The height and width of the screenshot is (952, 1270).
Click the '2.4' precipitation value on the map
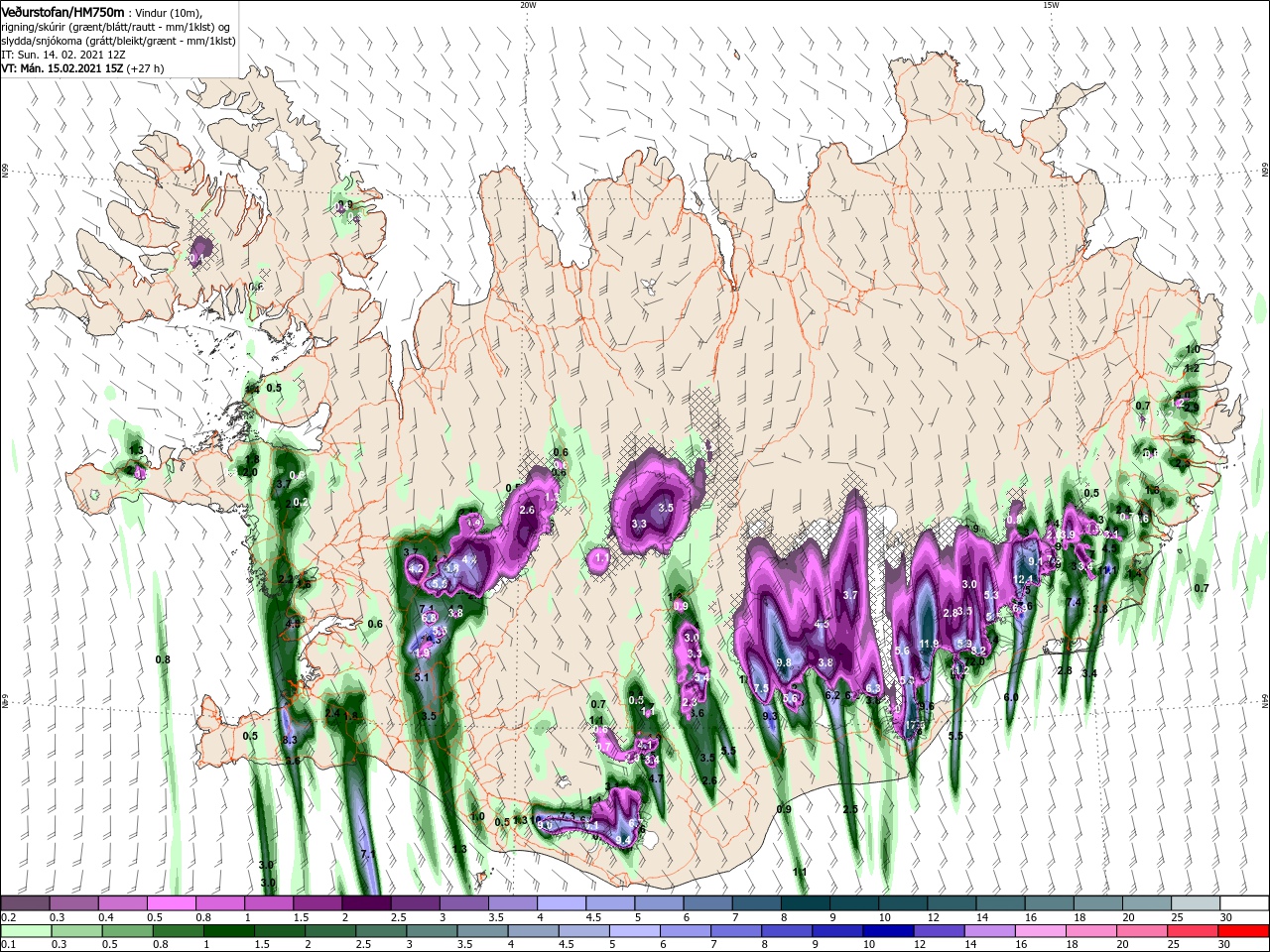[x=332, y=713]
